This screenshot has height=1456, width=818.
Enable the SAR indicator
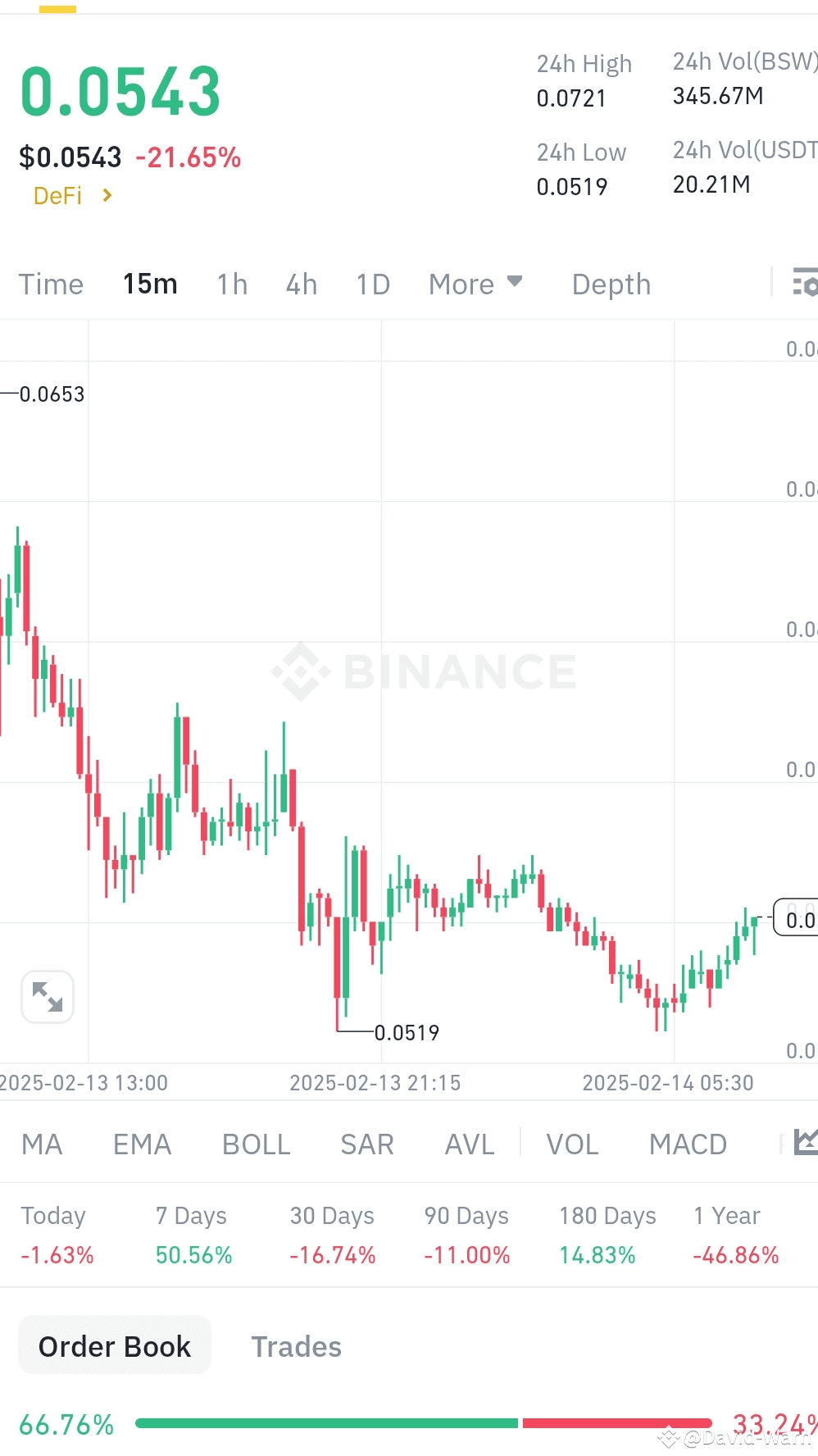(366, 1143)
